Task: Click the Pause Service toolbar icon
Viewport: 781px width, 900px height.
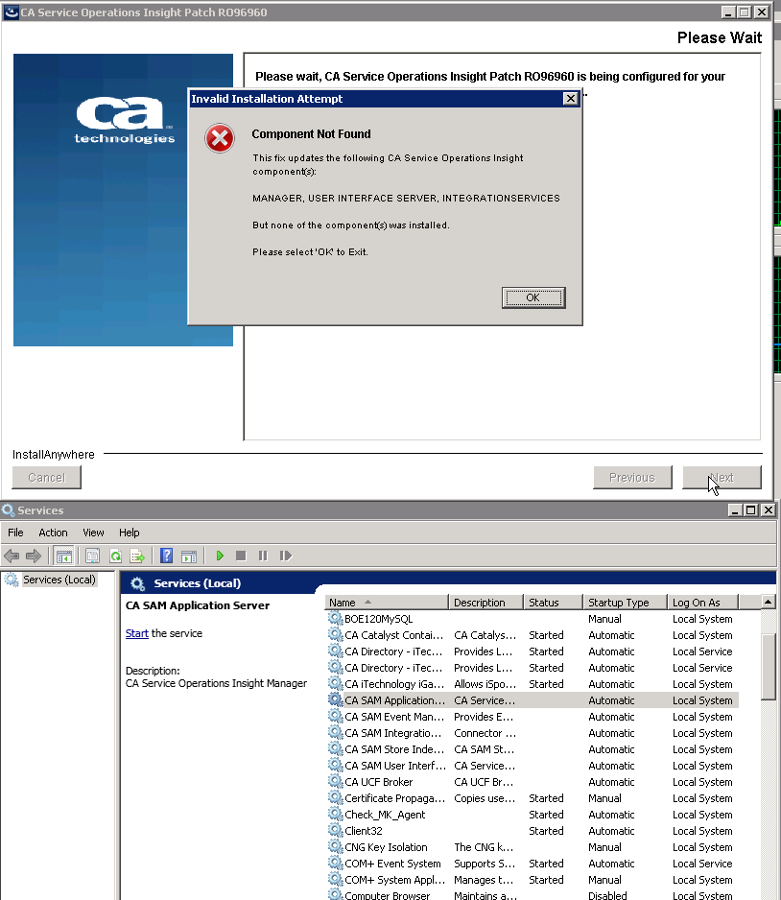Action: [263, 556]
